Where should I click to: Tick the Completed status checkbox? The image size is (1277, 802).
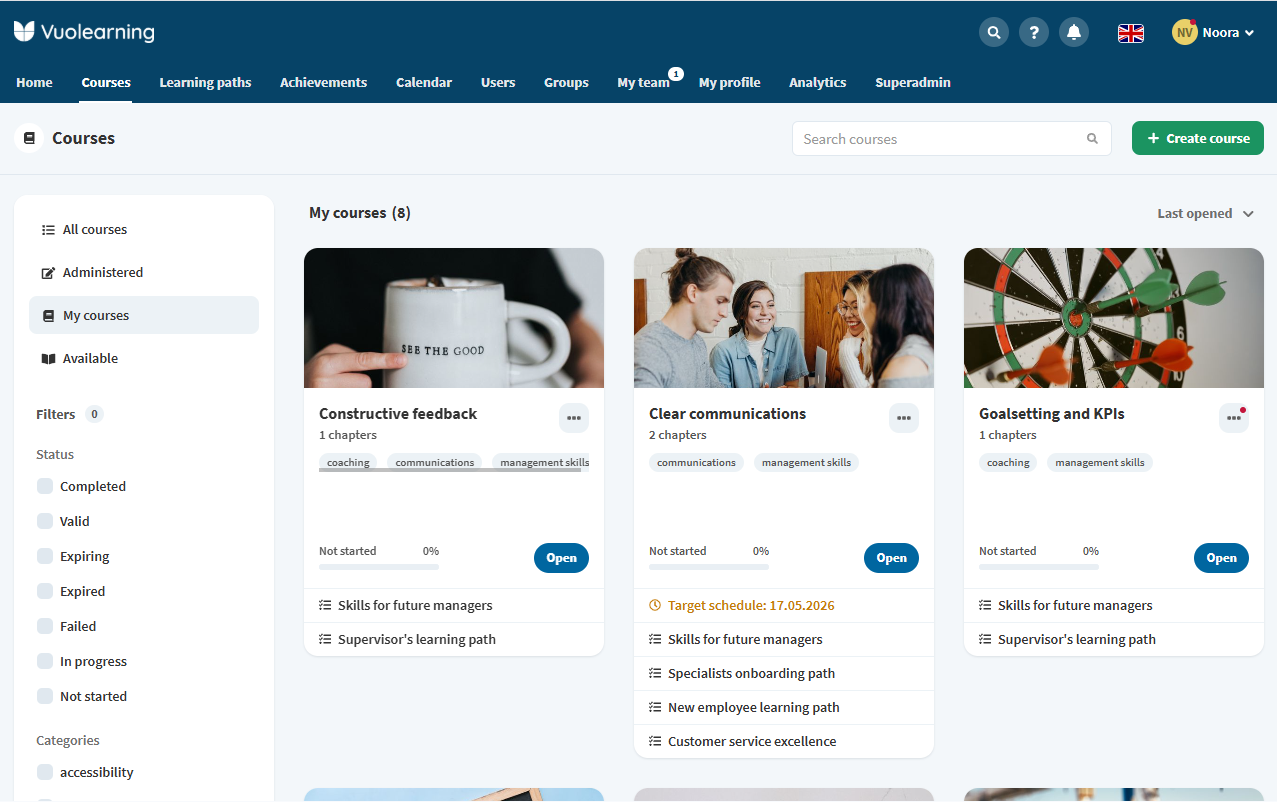point(45,486)
